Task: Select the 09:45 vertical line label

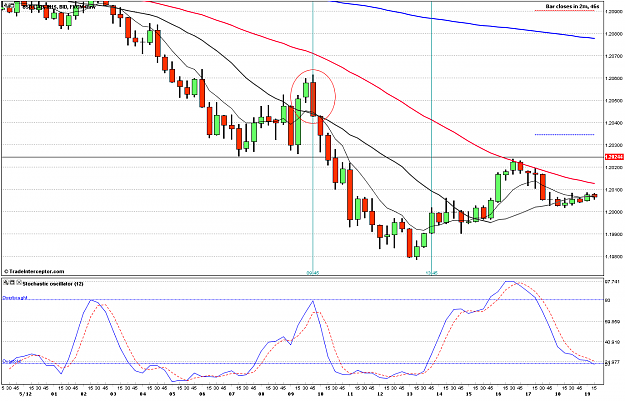Action: 312,273
